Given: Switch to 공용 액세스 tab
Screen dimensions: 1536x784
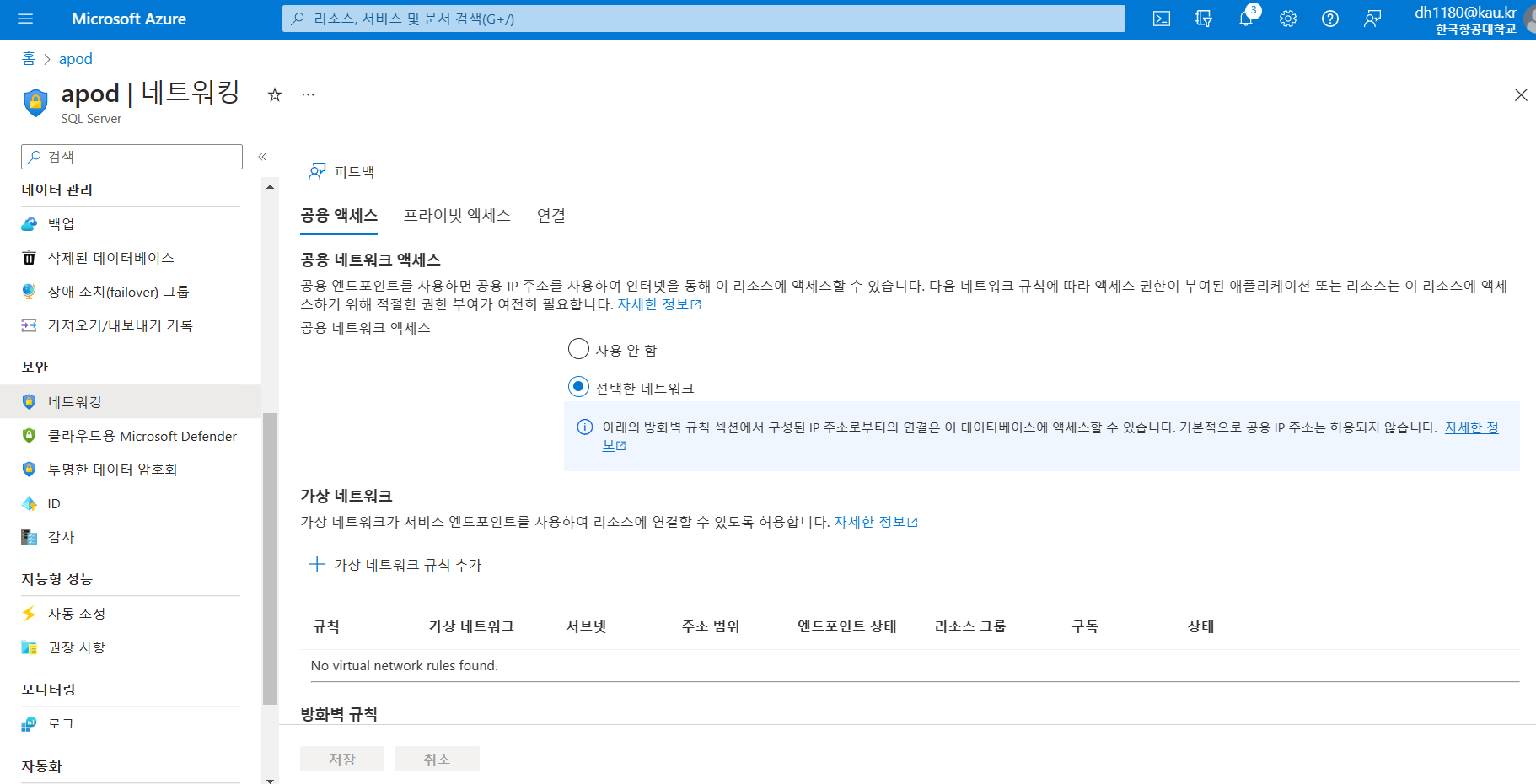Looking at the screenshot, I should tap(339, 216).
